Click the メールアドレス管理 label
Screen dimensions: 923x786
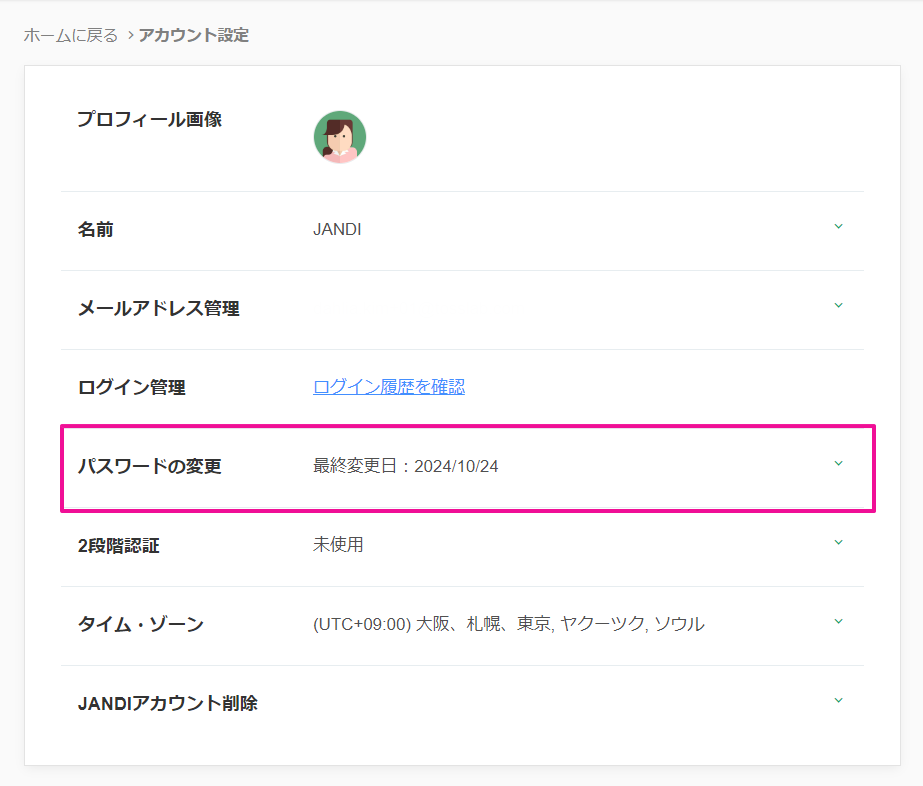(159, 309)
